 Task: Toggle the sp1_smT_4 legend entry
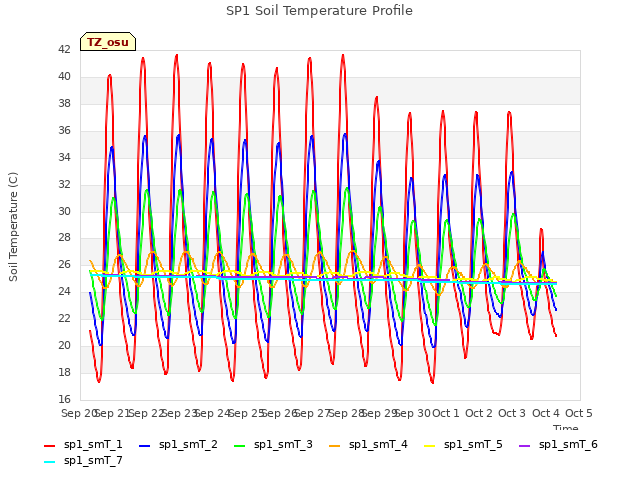coord(368,445)
